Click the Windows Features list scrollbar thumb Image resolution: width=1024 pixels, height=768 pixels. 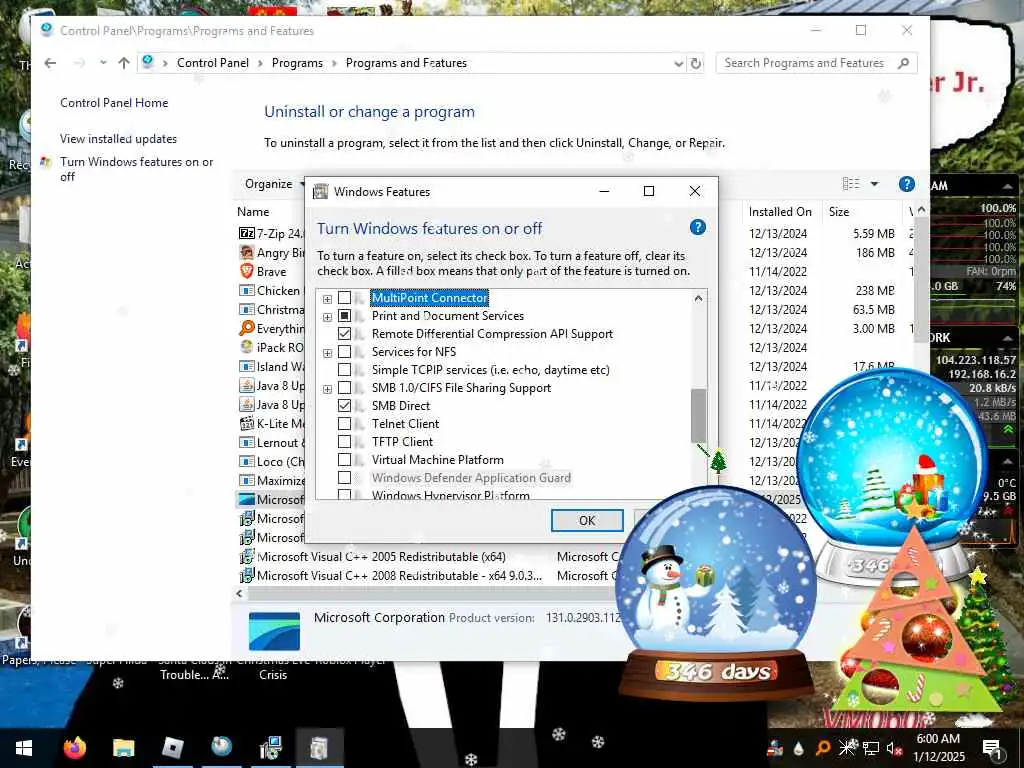[x=698, y=415]
